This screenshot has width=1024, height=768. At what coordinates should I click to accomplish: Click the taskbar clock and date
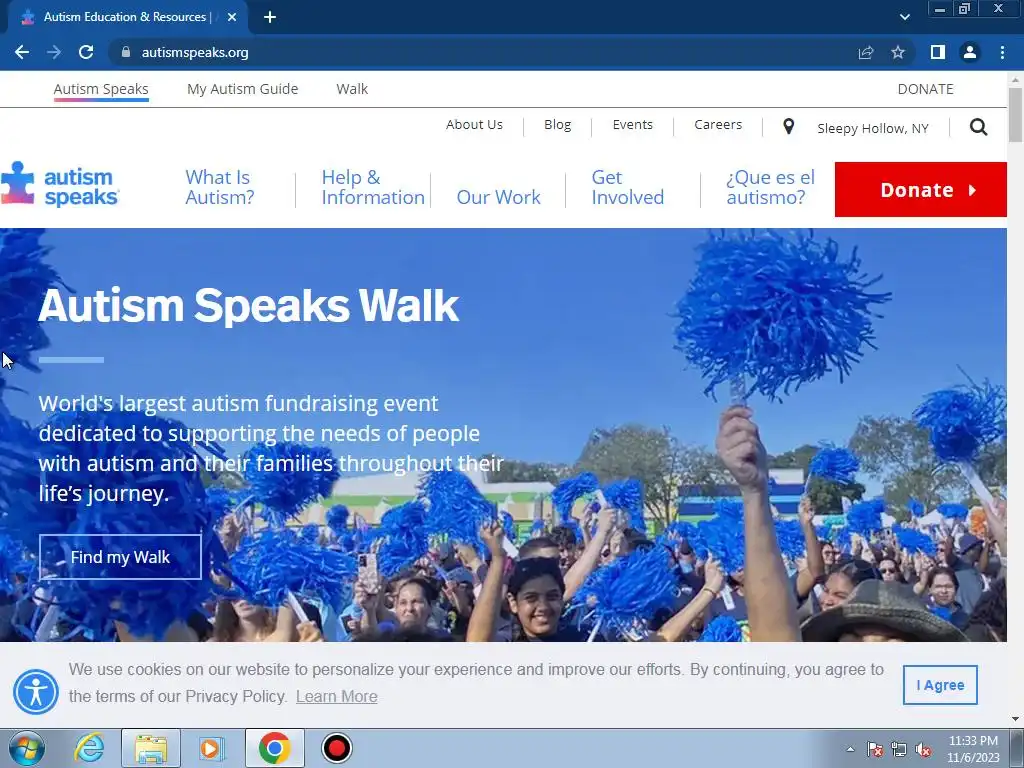(973, 749)
